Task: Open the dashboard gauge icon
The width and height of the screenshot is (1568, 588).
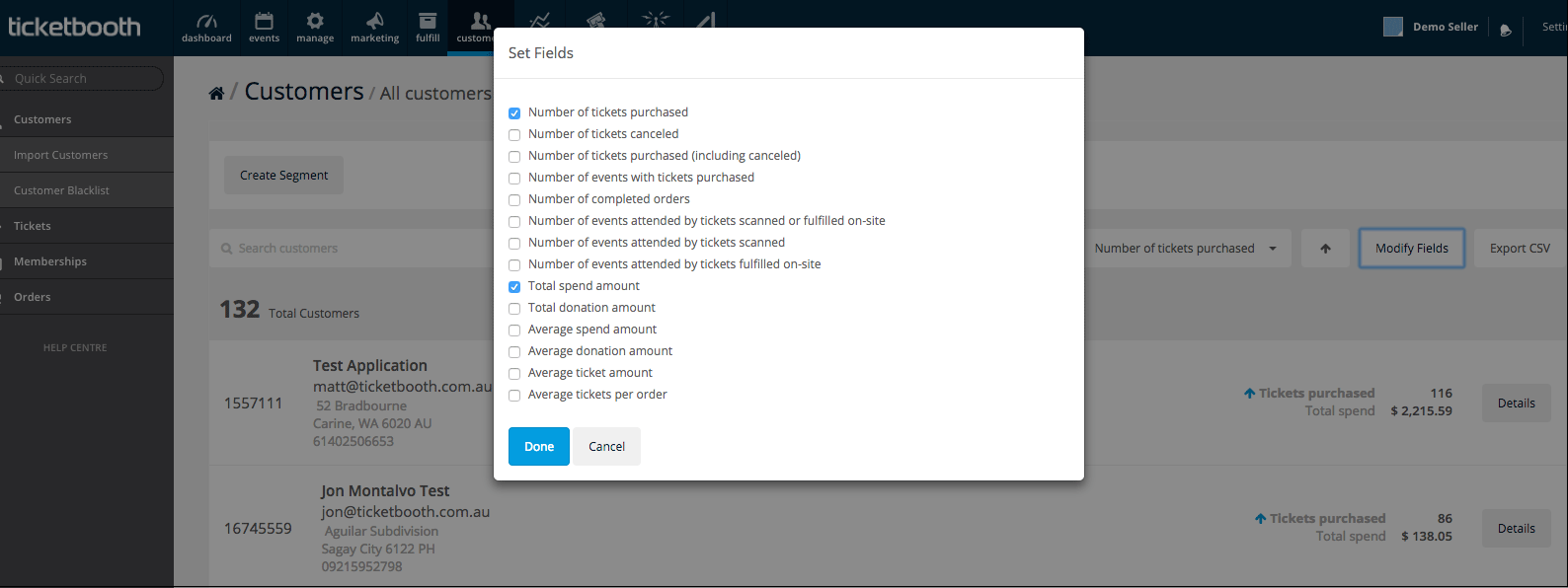Action: click(x=206, y=21)
